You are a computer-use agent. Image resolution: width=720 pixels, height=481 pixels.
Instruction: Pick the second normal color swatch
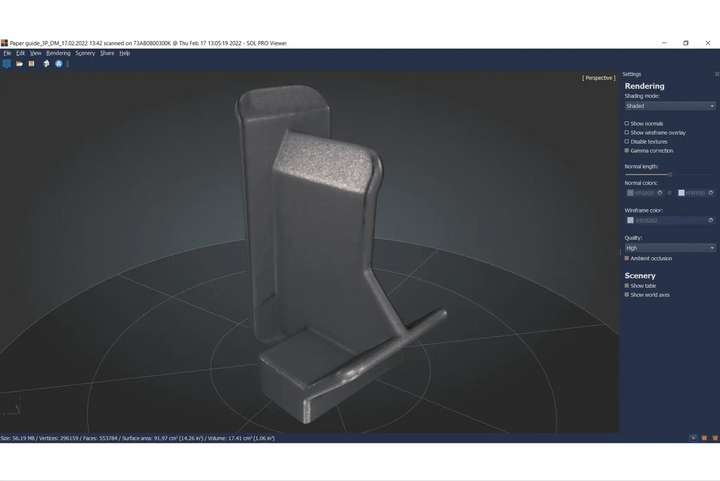click(681, 193)
